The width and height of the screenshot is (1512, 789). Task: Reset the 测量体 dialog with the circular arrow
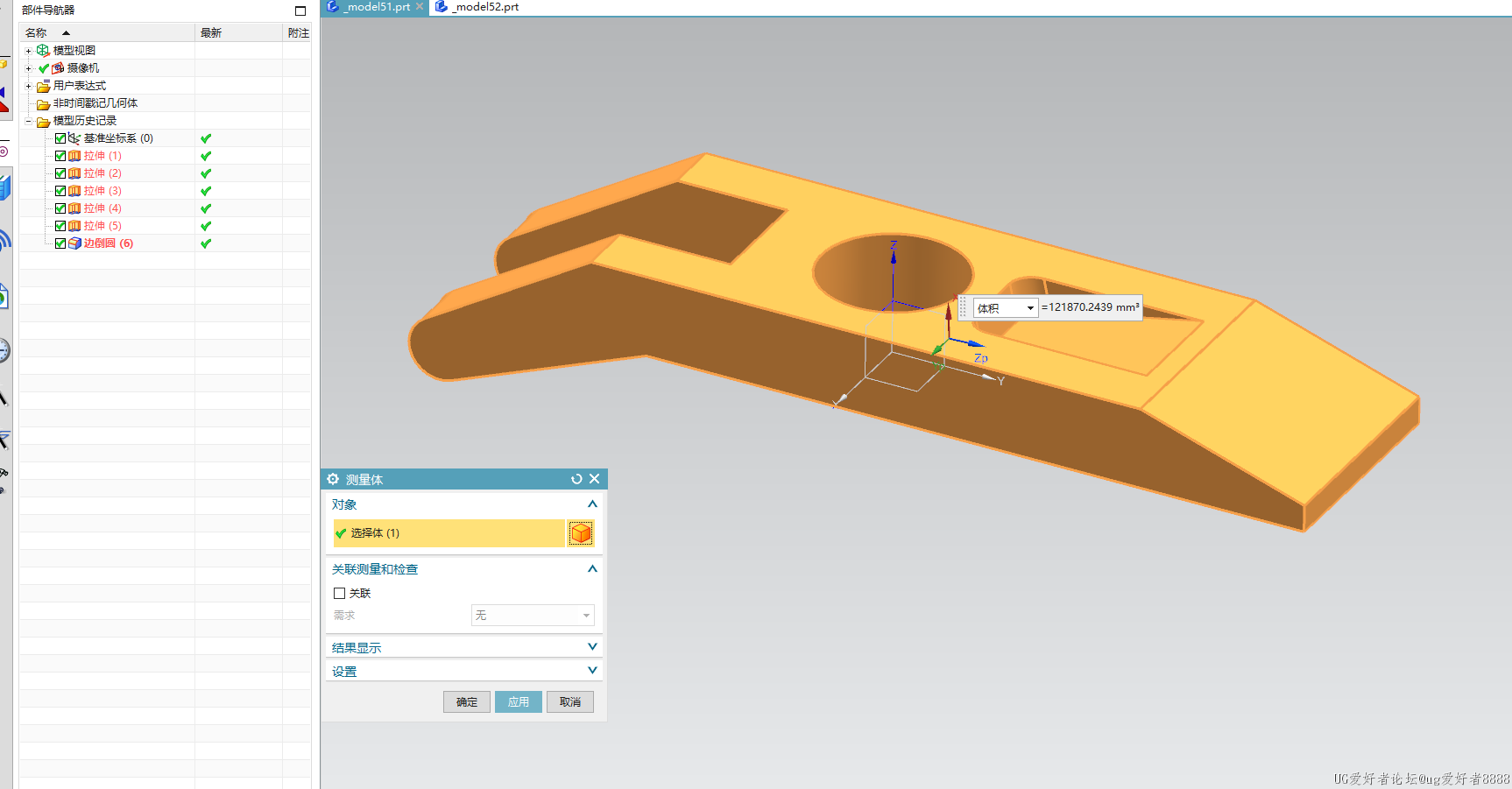576,479
